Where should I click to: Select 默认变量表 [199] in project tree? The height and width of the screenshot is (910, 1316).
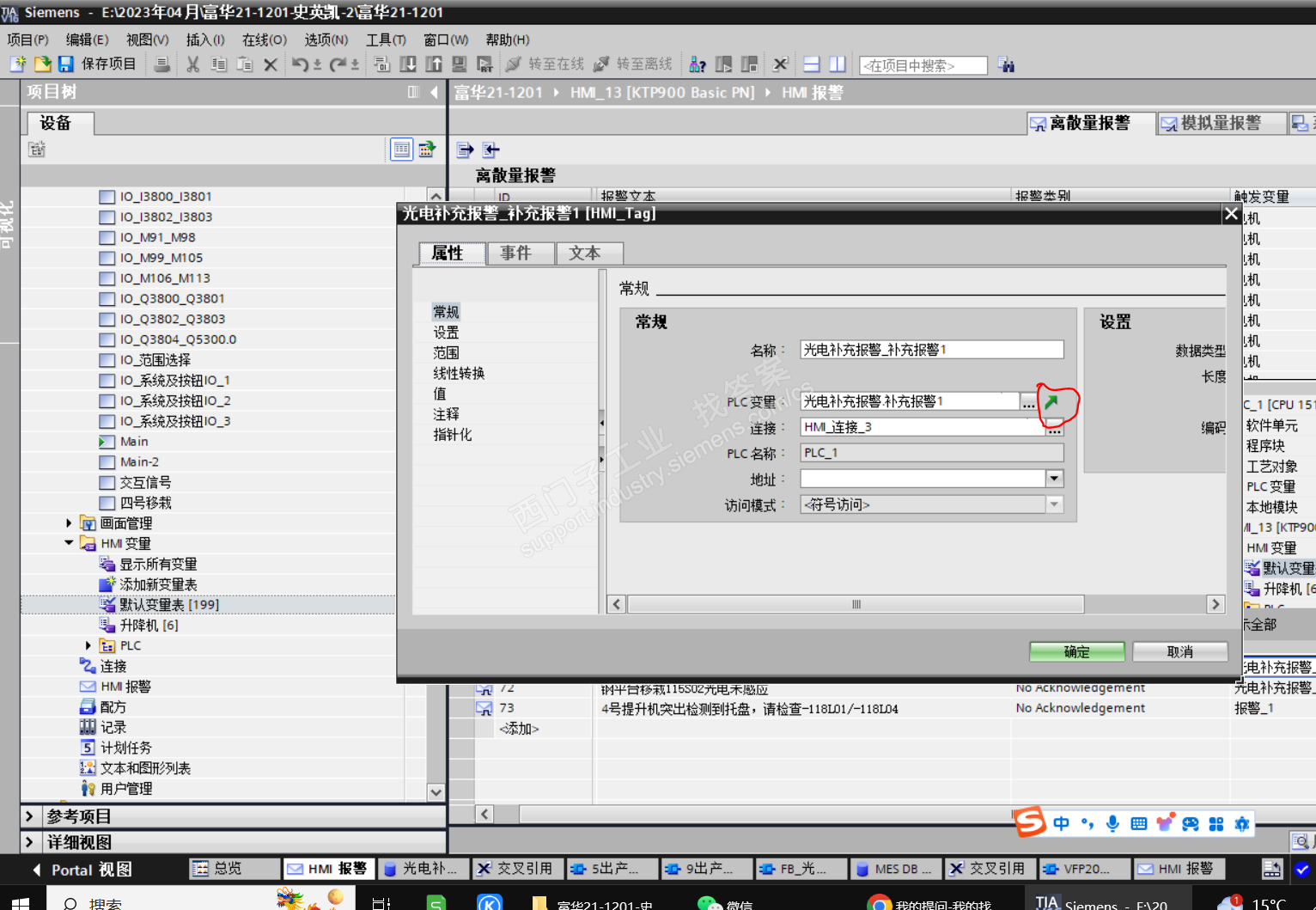point(168,605)
